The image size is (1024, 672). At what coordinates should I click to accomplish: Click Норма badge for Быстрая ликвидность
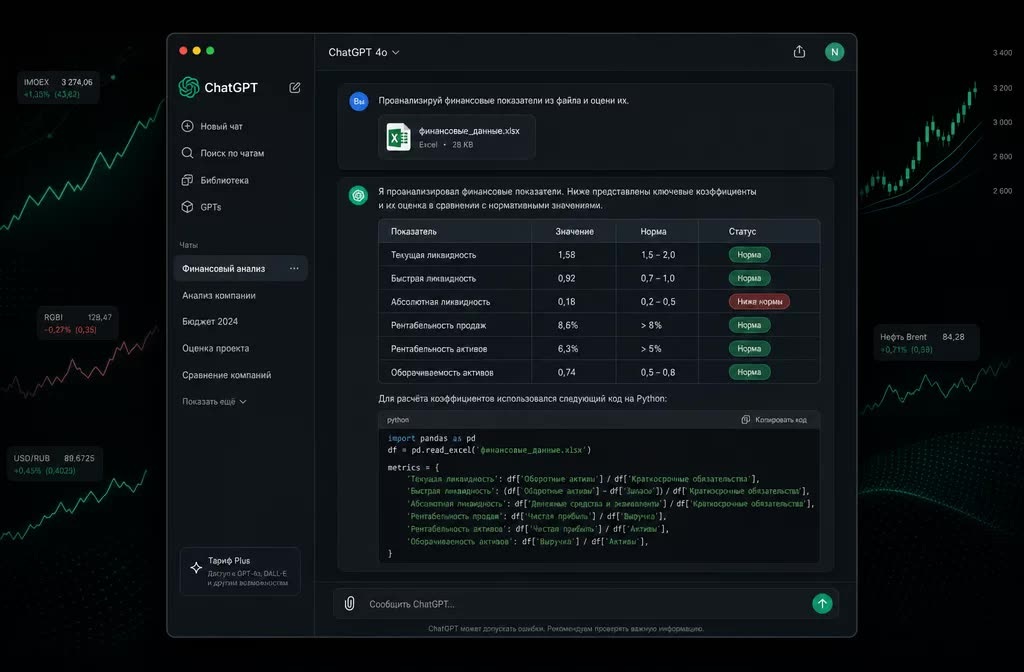[x=749, y=278]
